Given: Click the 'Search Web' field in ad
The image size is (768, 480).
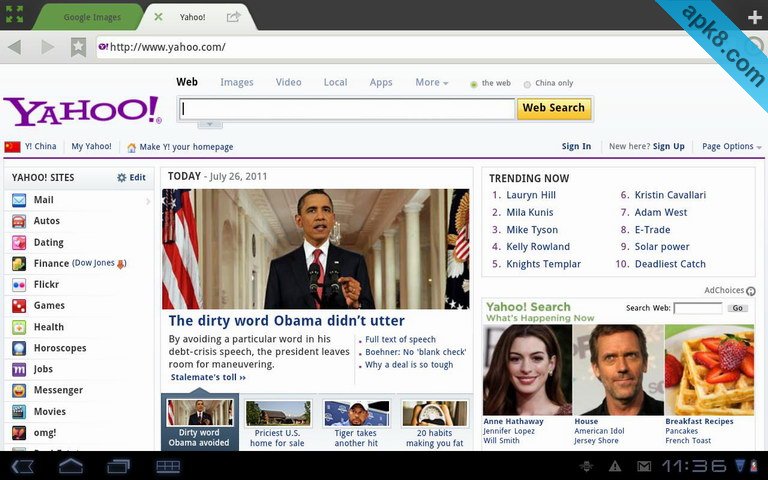Looking at the screenshot, I should (697, 308).
